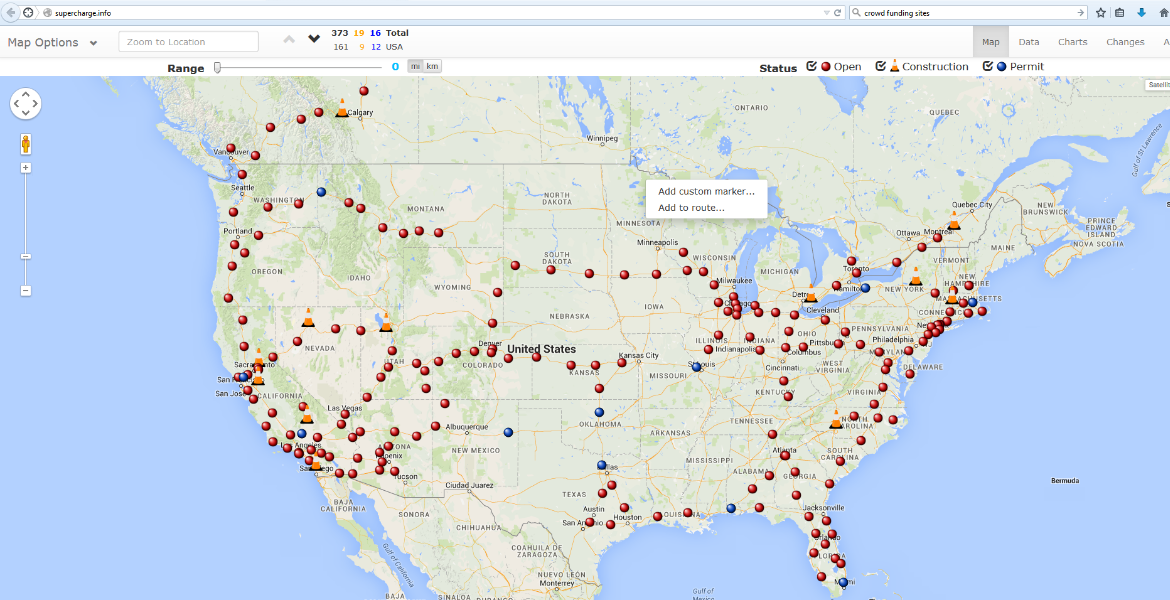Click the Street View pegman icon

(26, 144)
